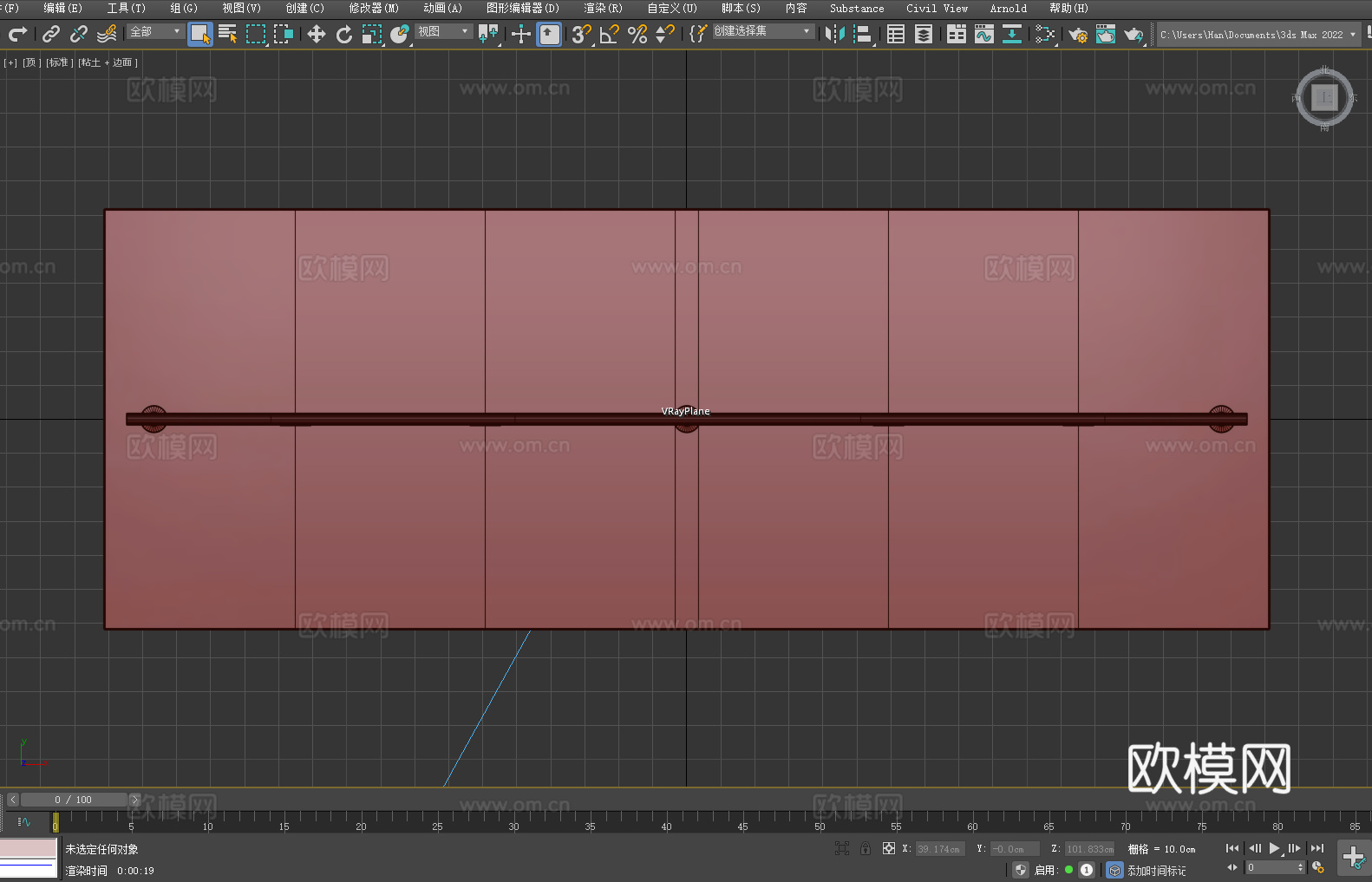Click viewport [顶] view label
Screen dimensions: 1372x882
pos(31,62)
